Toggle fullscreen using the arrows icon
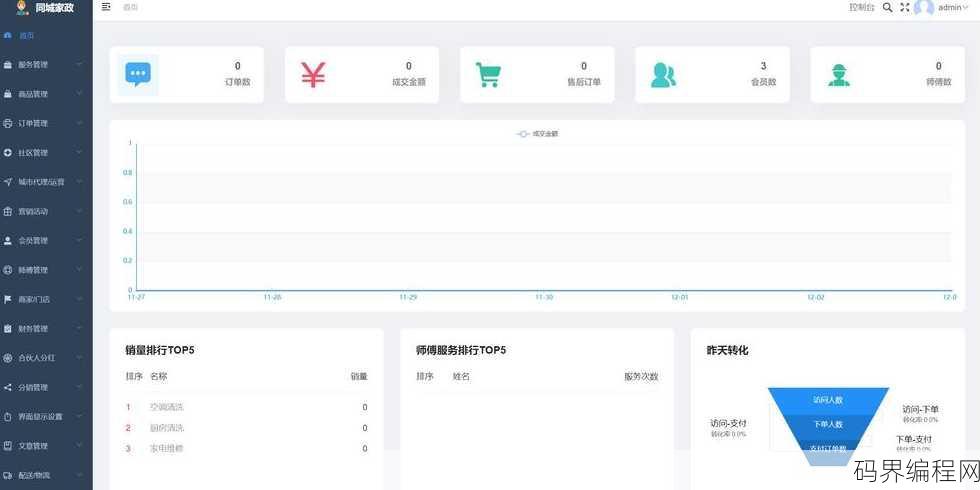 point(904,8)
